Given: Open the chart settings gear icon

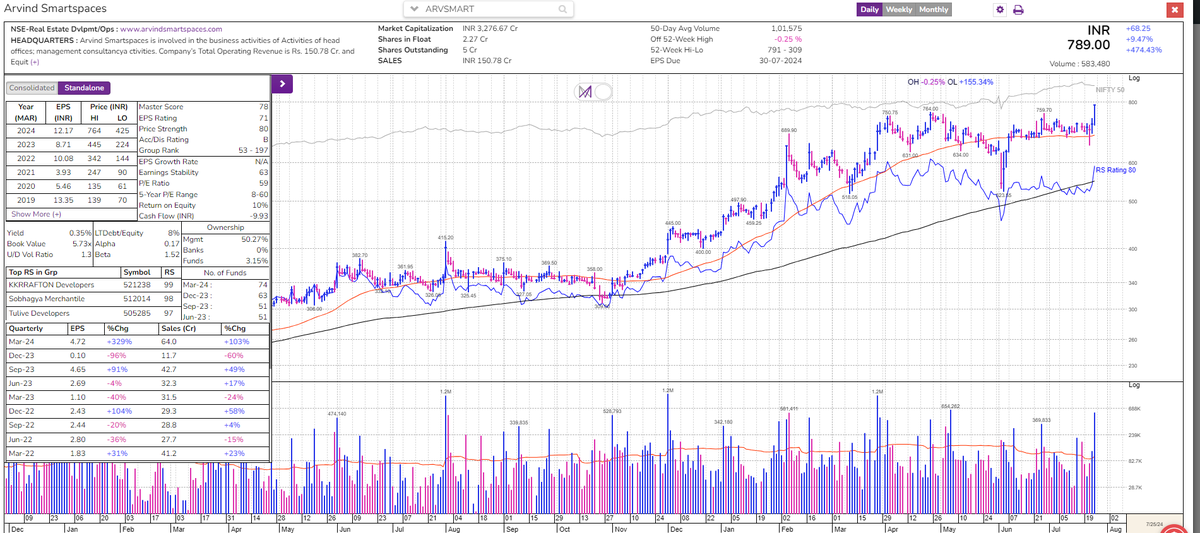Looking at the screenshot, I should tap(999, 10).
